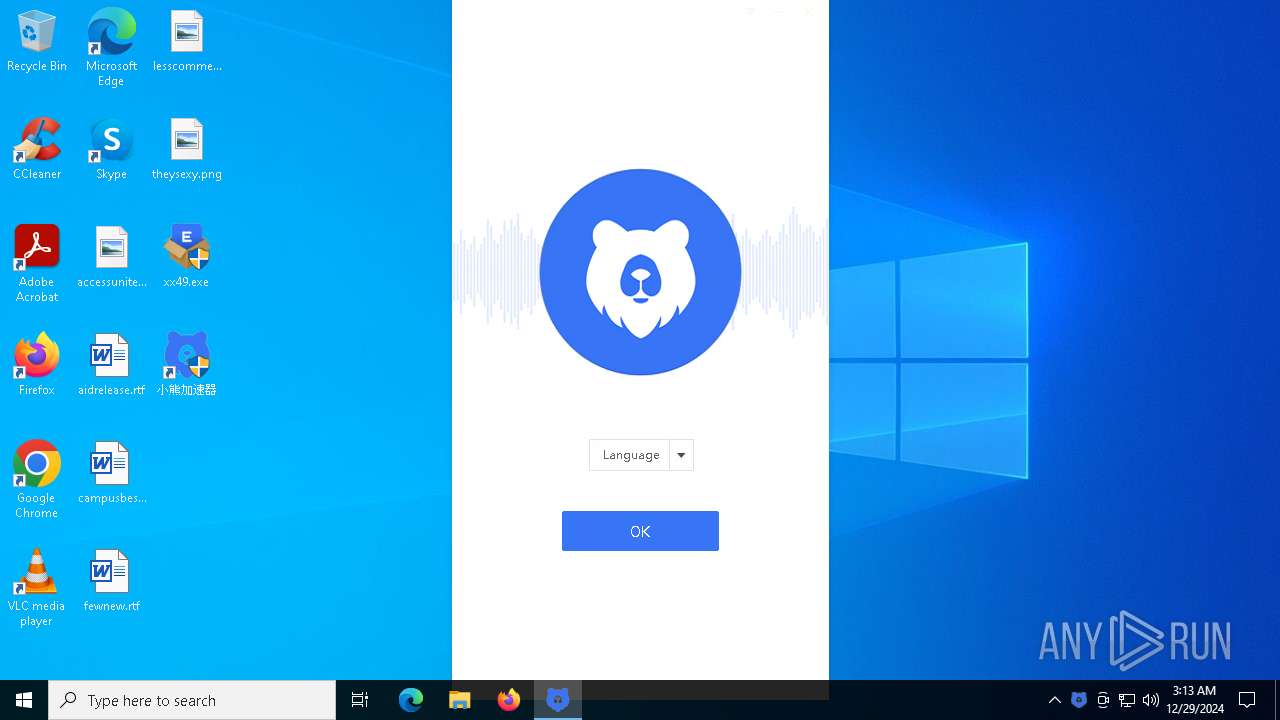The image size is (1280, 720).
Task: Select the Microsoft Edge desktop shortcut
Action: [x=111, y=48]
